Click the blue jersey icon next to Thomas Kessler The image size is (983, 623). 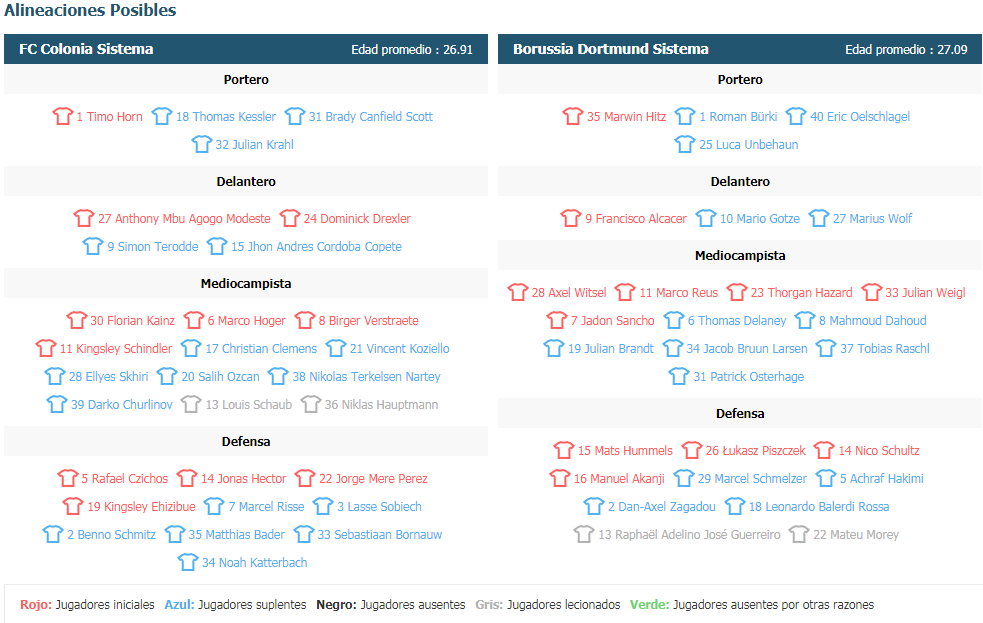coord(162,116)
